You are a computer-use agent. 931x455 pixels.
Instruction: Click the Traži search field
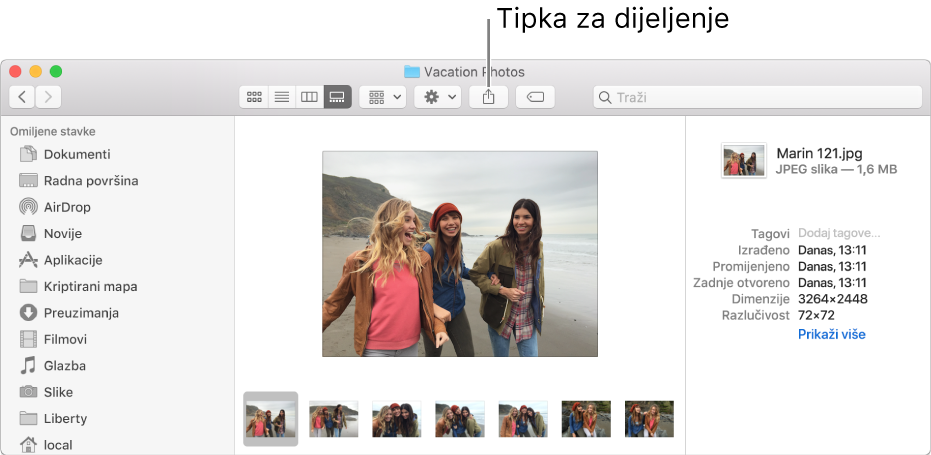(760, 97)
